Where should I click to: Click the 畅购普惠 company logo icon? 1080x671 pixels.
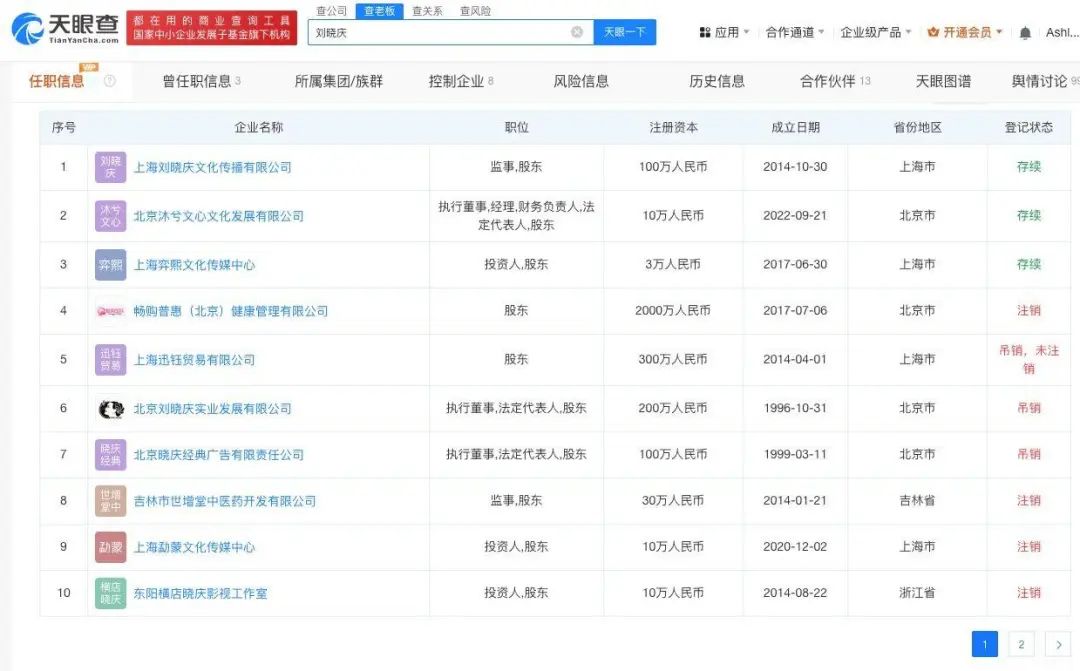[x=110, y=311]
